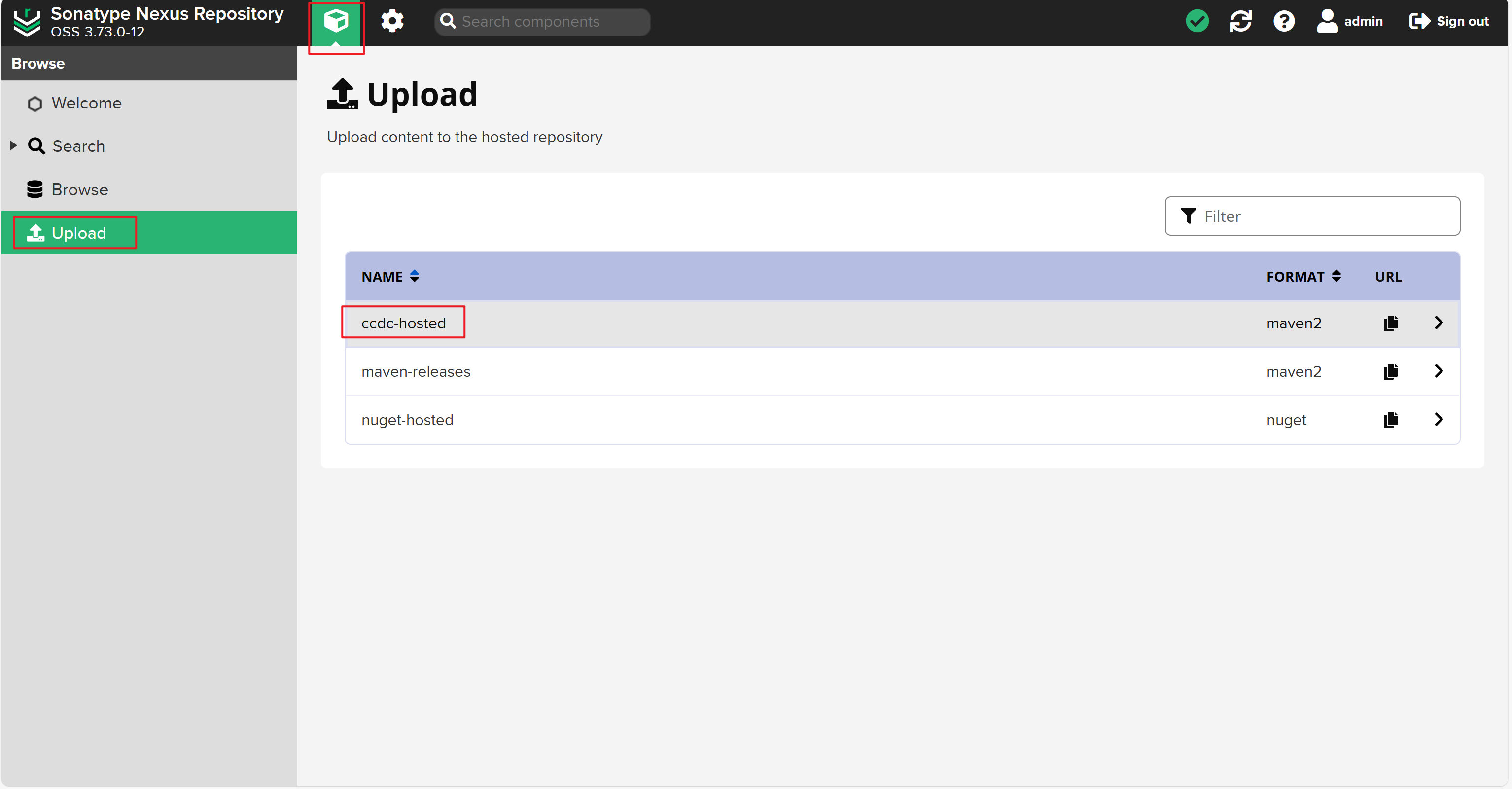
Task: Open the Administration gear icon
Action: pyautogui.click(x=392, y=22)
